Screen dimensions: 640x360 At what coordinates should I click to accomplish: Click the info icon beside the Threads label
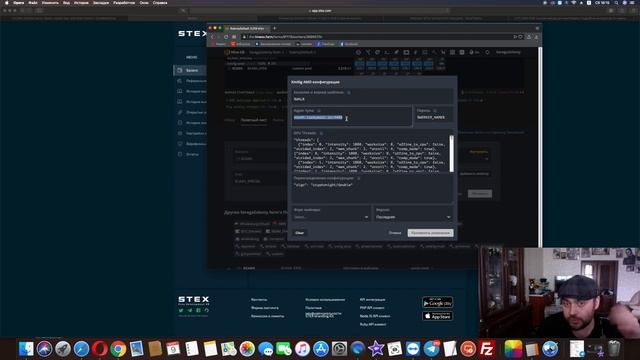tap(321, 133)
